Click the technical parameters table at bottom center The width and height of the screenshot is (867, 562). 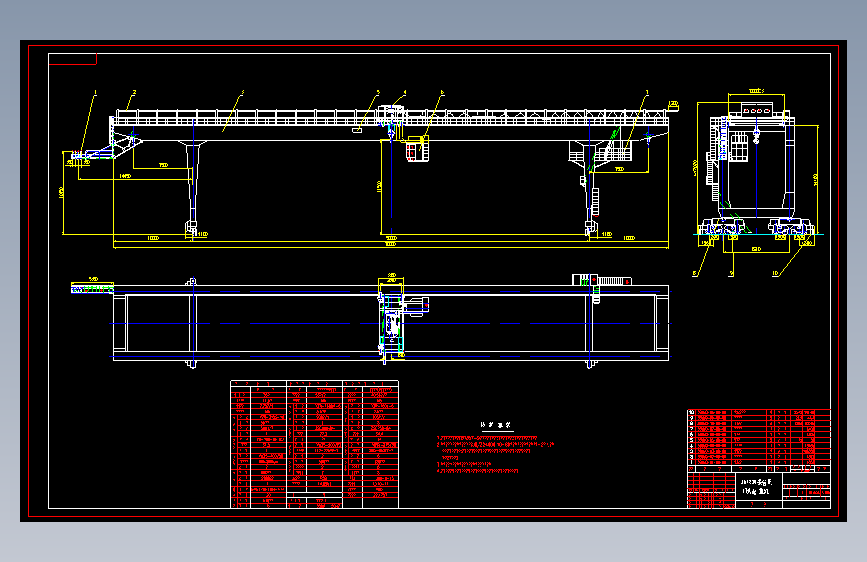pyautogui.click(x=314, y=444)
